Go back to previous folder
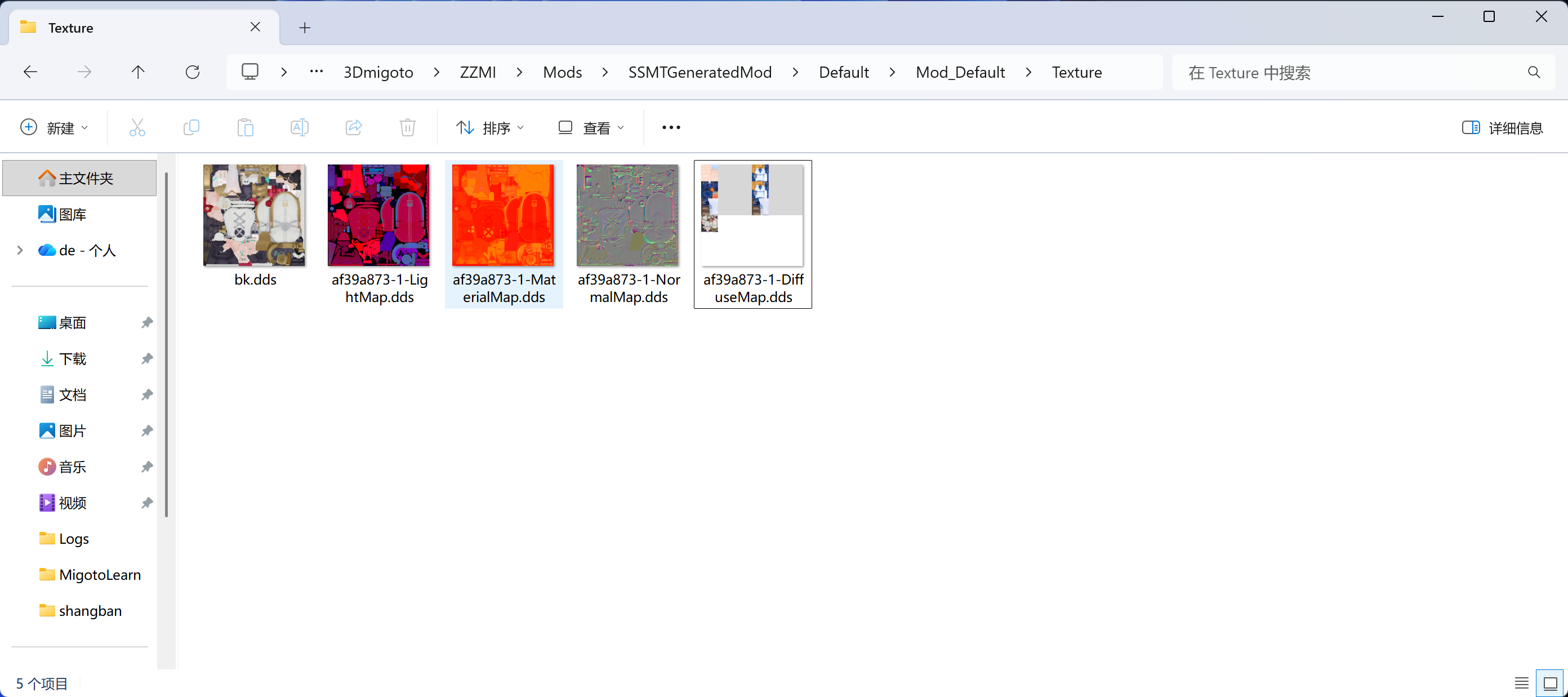The width and height of the screenshot is (1568, 697). pos(30,72)
